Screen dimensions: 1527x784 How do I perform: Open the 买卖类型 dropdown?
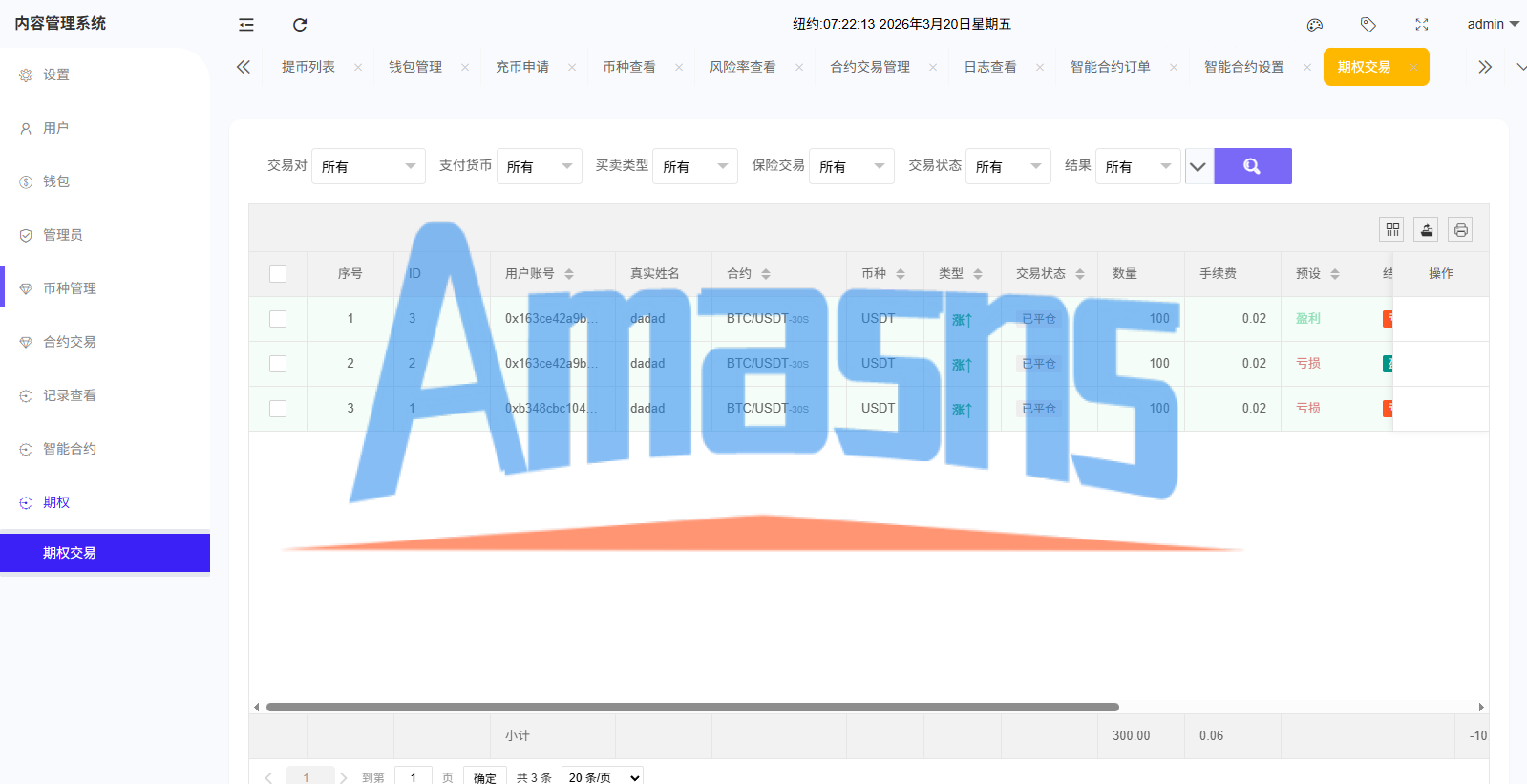pos(695,166)
